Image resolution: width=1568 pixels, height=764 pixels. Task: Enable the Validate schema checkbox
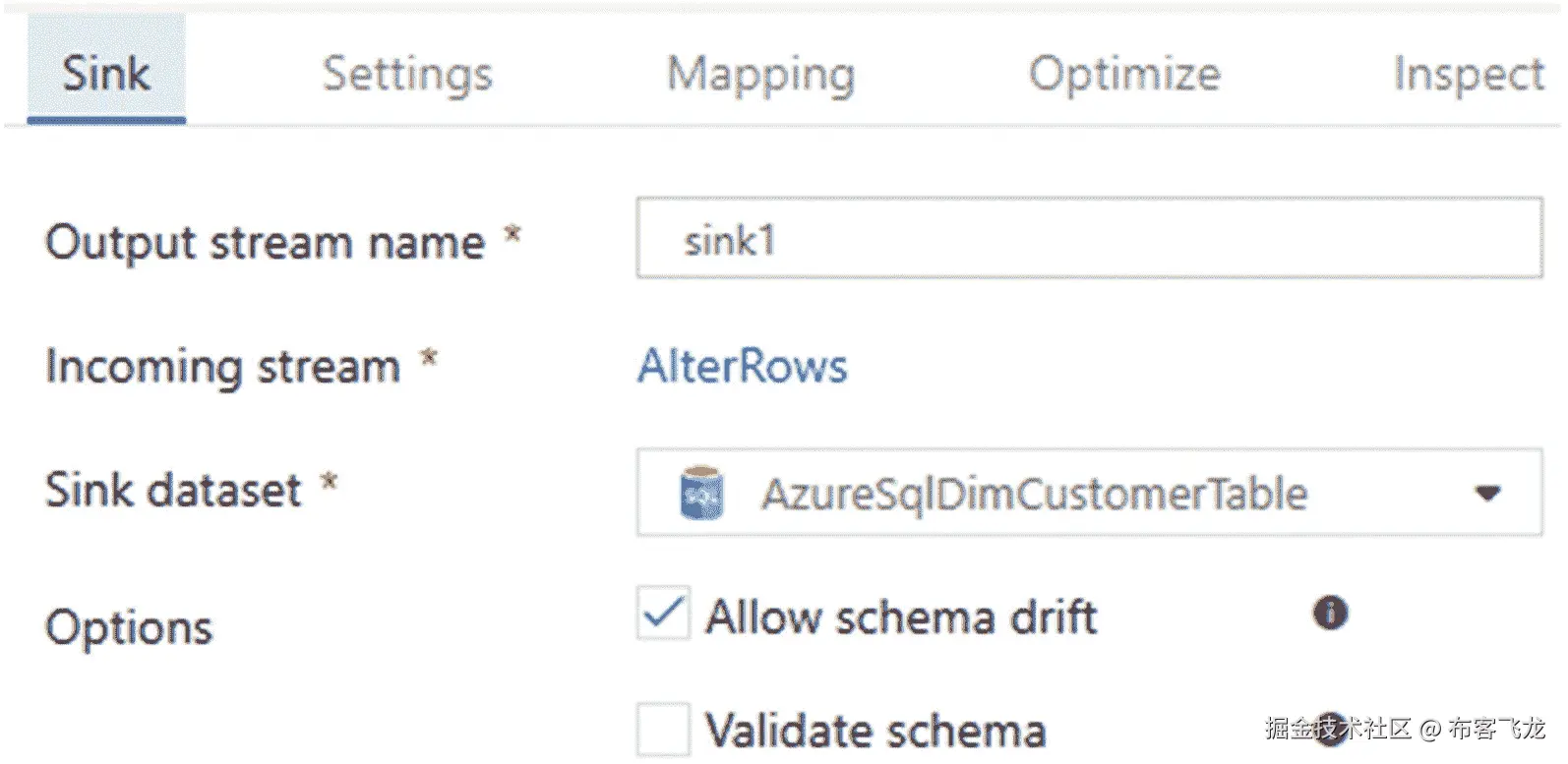click(663, 730)
